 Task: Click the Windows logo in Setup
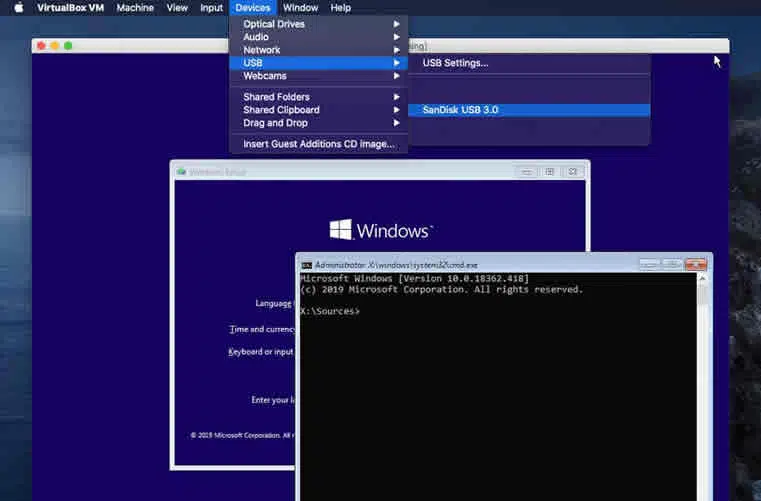(341, 231)
